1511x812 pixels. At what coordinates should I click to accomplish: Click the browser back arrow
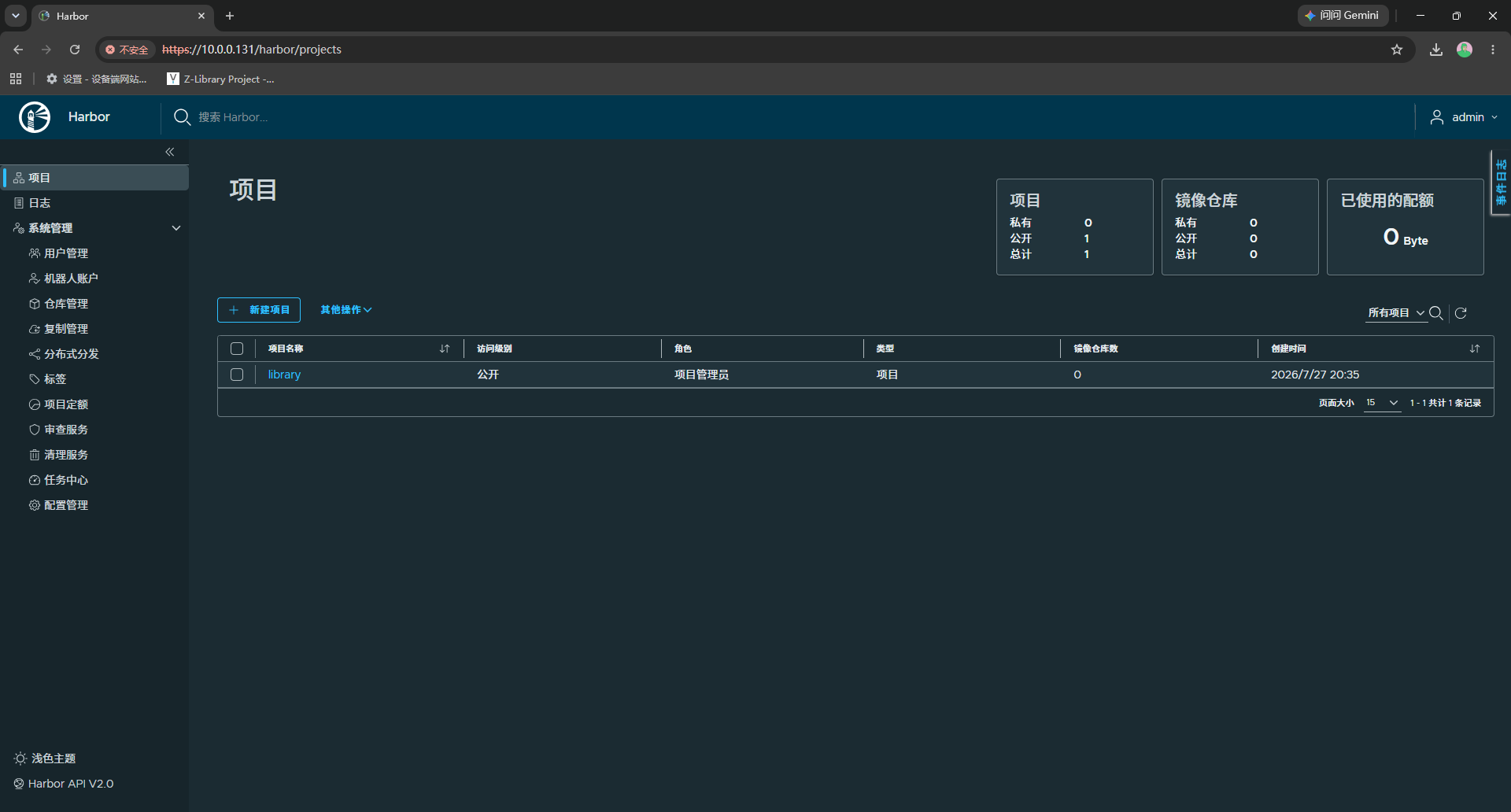tap(18, 50)
